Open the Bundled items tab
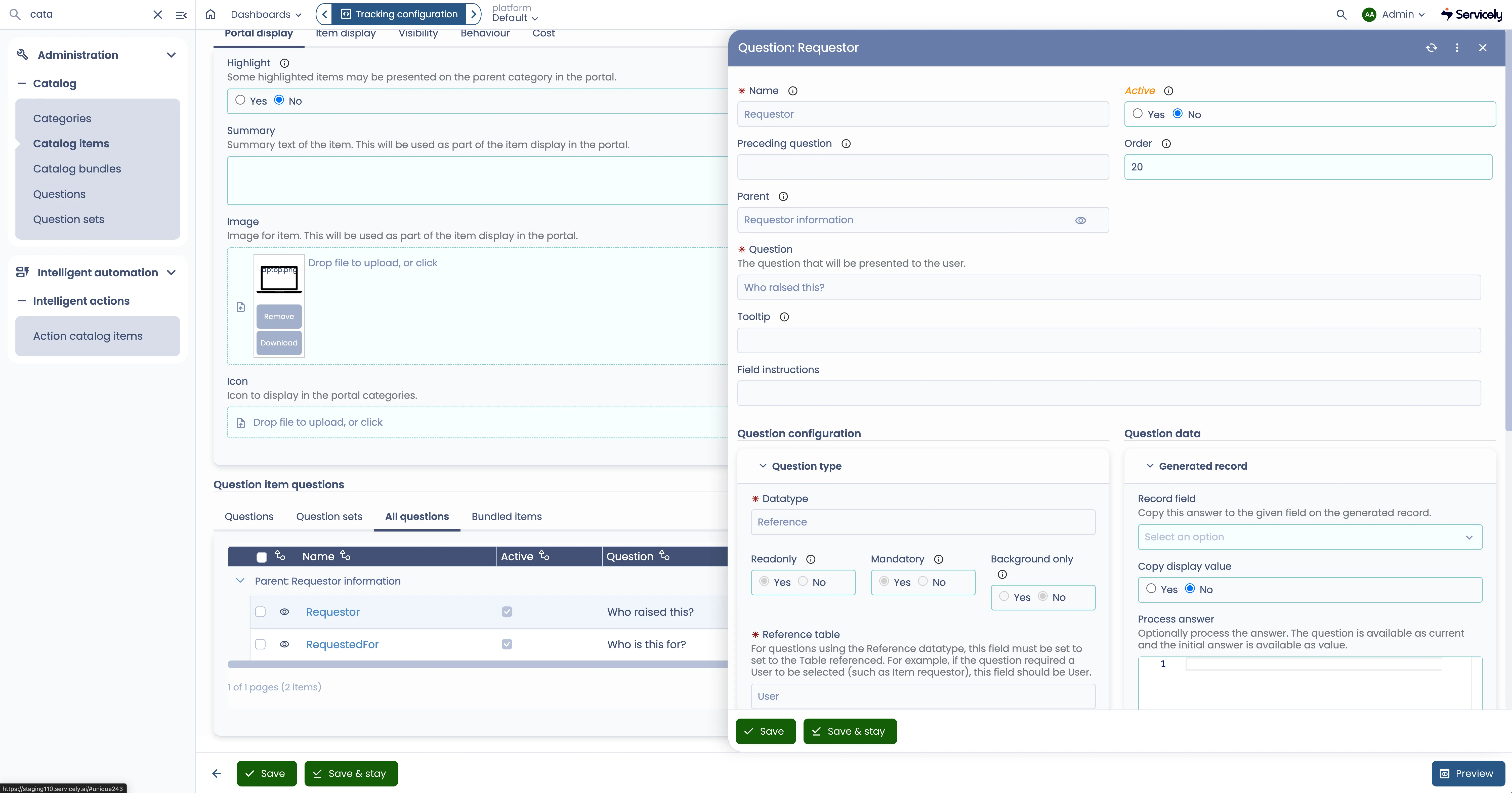The width and height of the screenshot is (1512, 793). [x=507, y=516]
